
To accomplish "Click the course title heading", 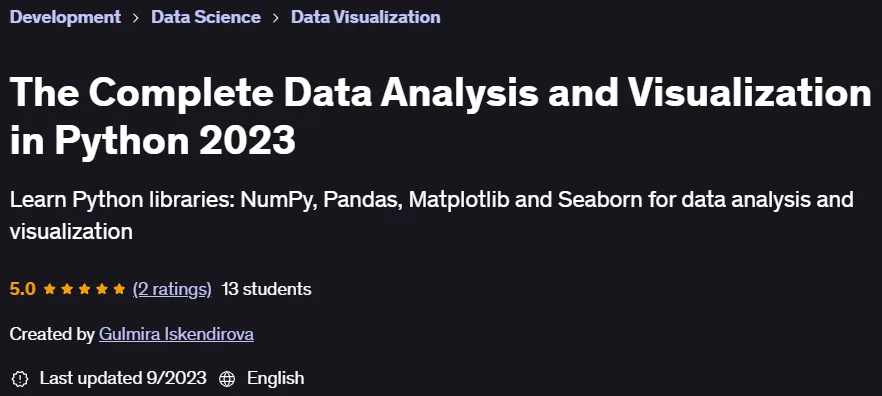I will pyautogui.click(x=440, y=117).
